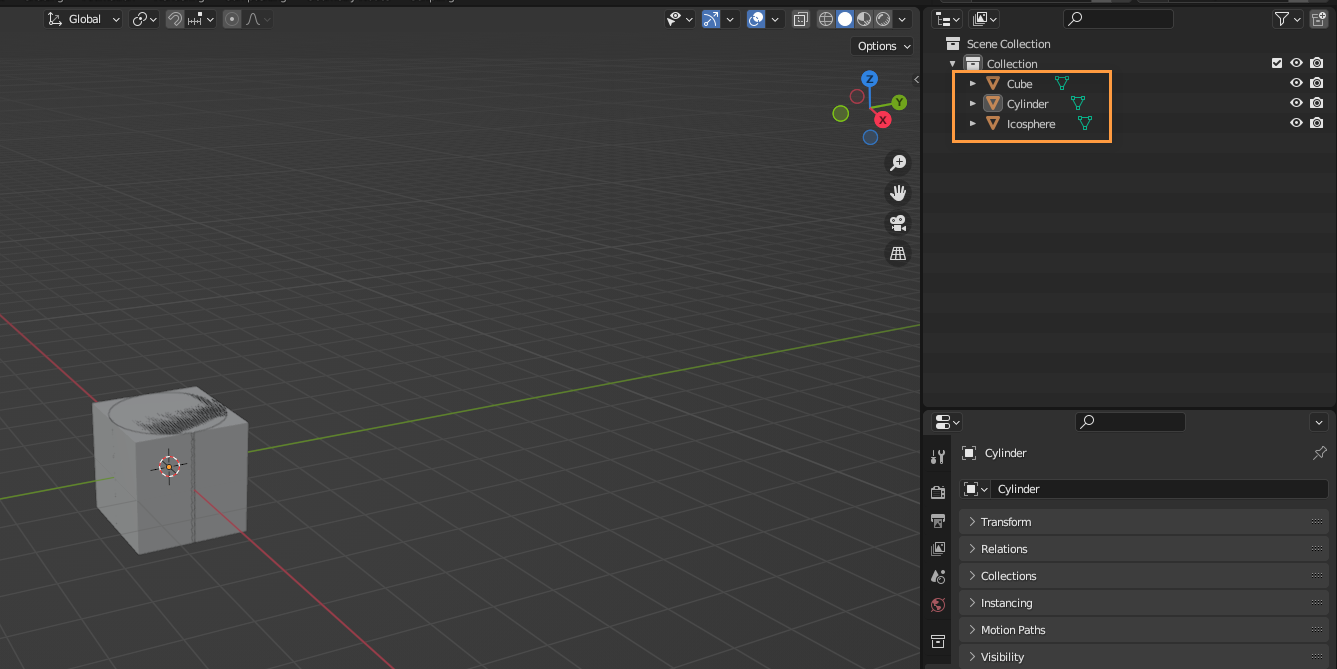
Task: Disable Cylinder in renders via camera icon
Action: point(1317,104)
